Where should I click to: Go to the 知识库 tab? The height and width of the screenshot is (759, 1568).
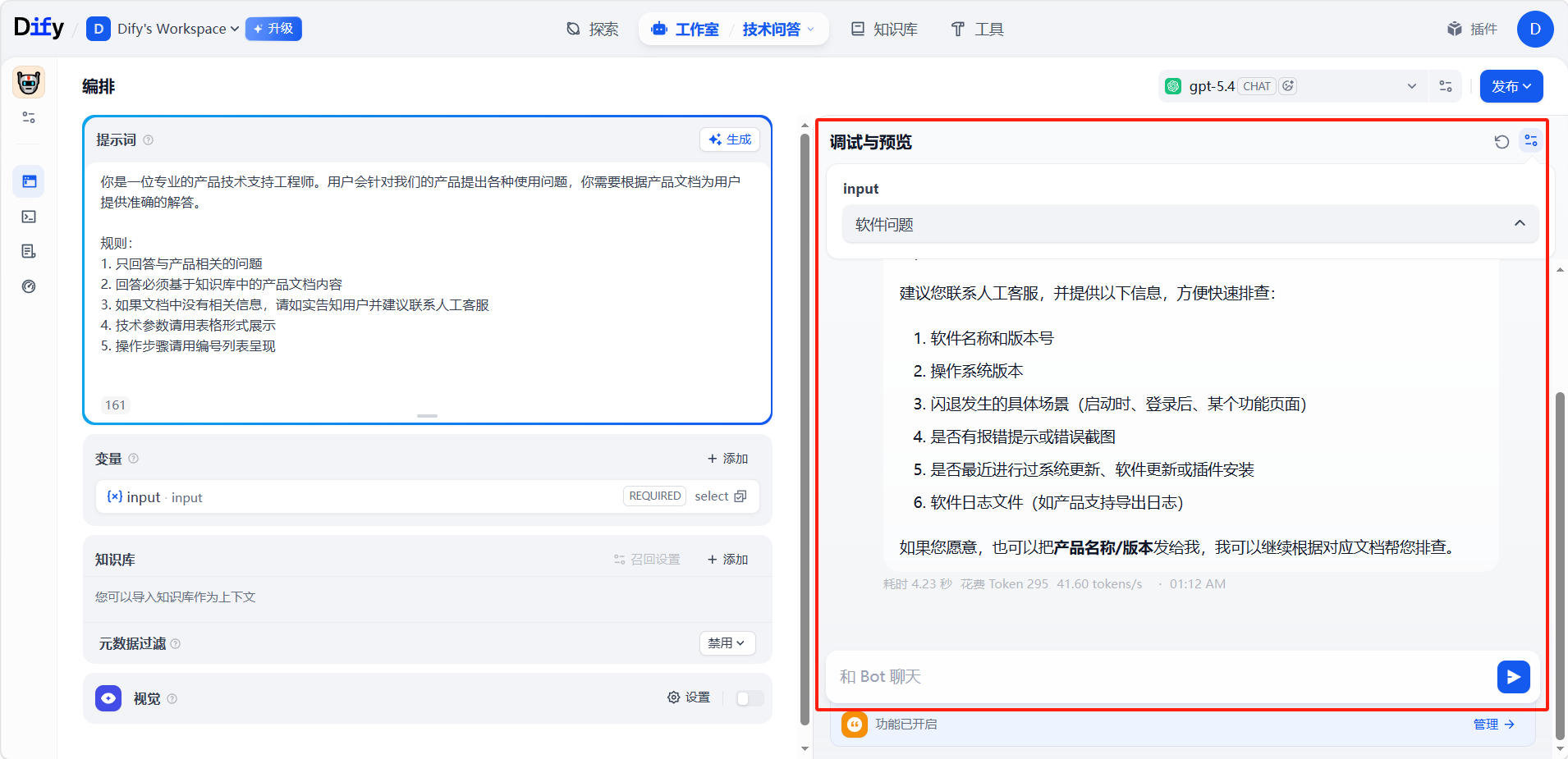[x=884, y=30]
